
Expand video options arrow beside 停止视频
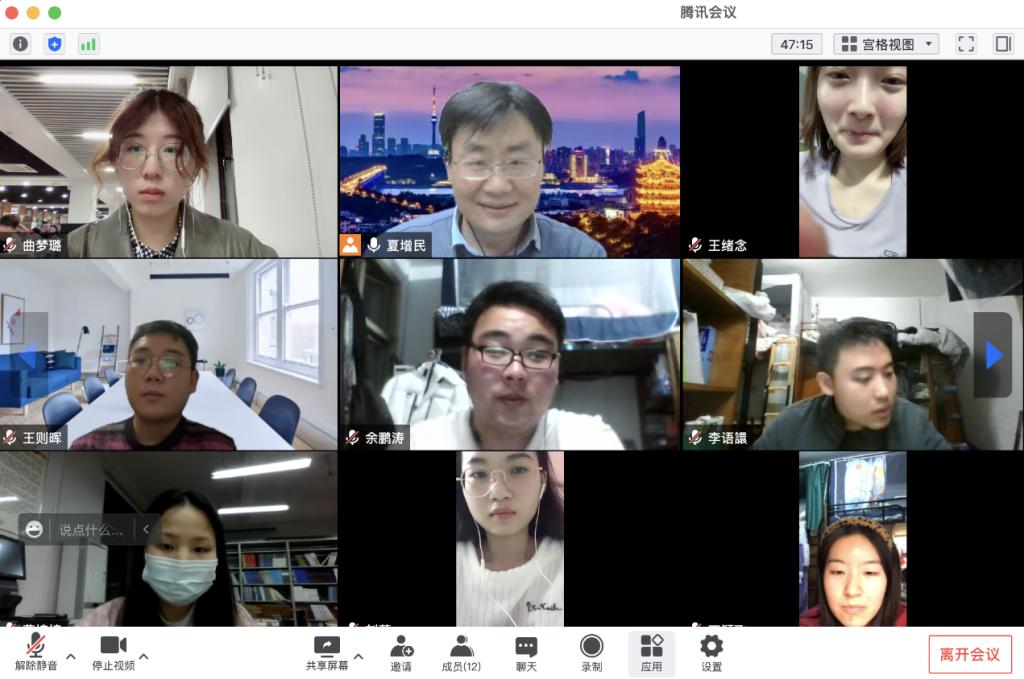144,656
